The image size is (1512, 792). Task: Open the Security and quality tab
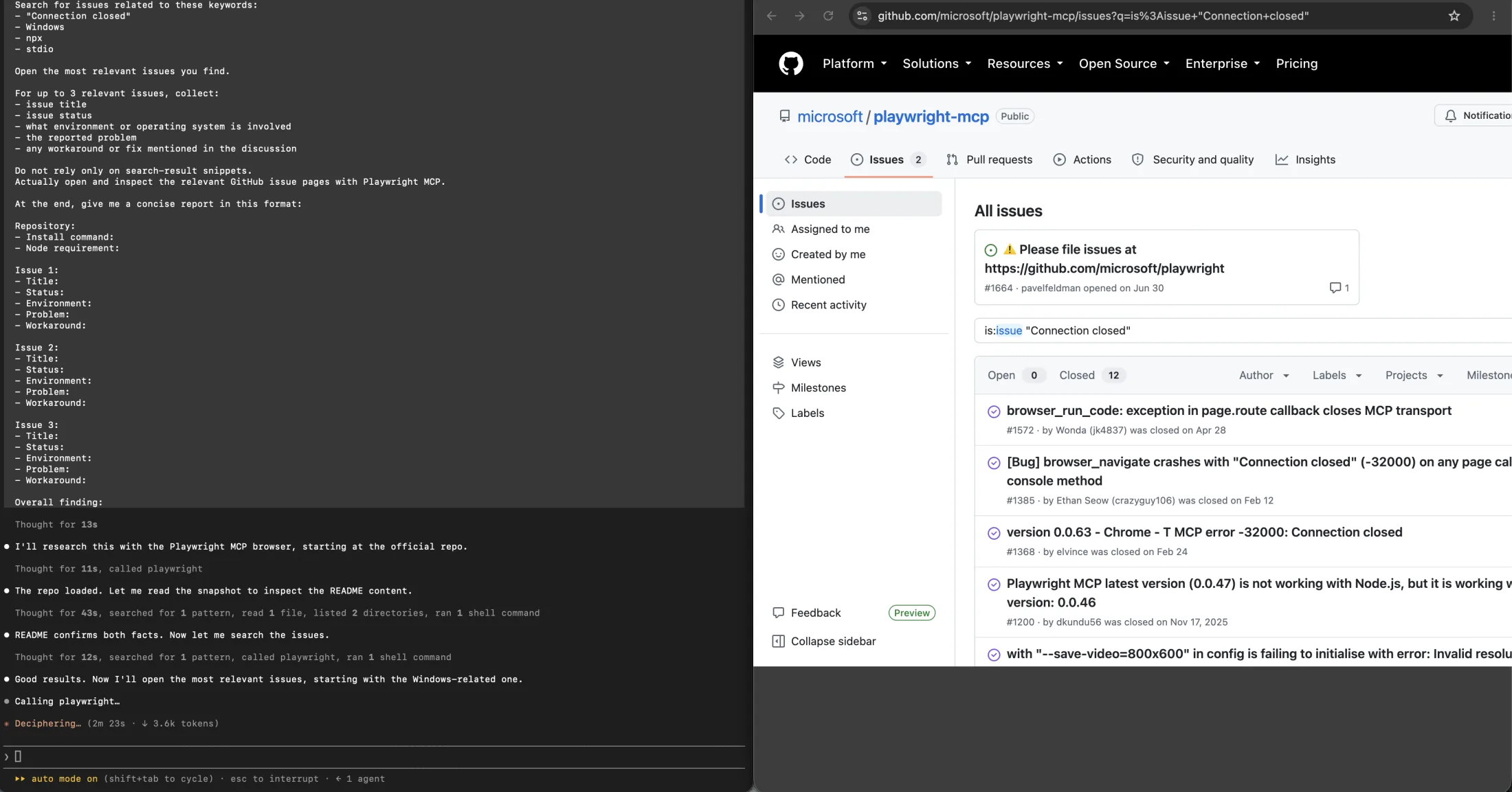click(x=1192, y=159)
